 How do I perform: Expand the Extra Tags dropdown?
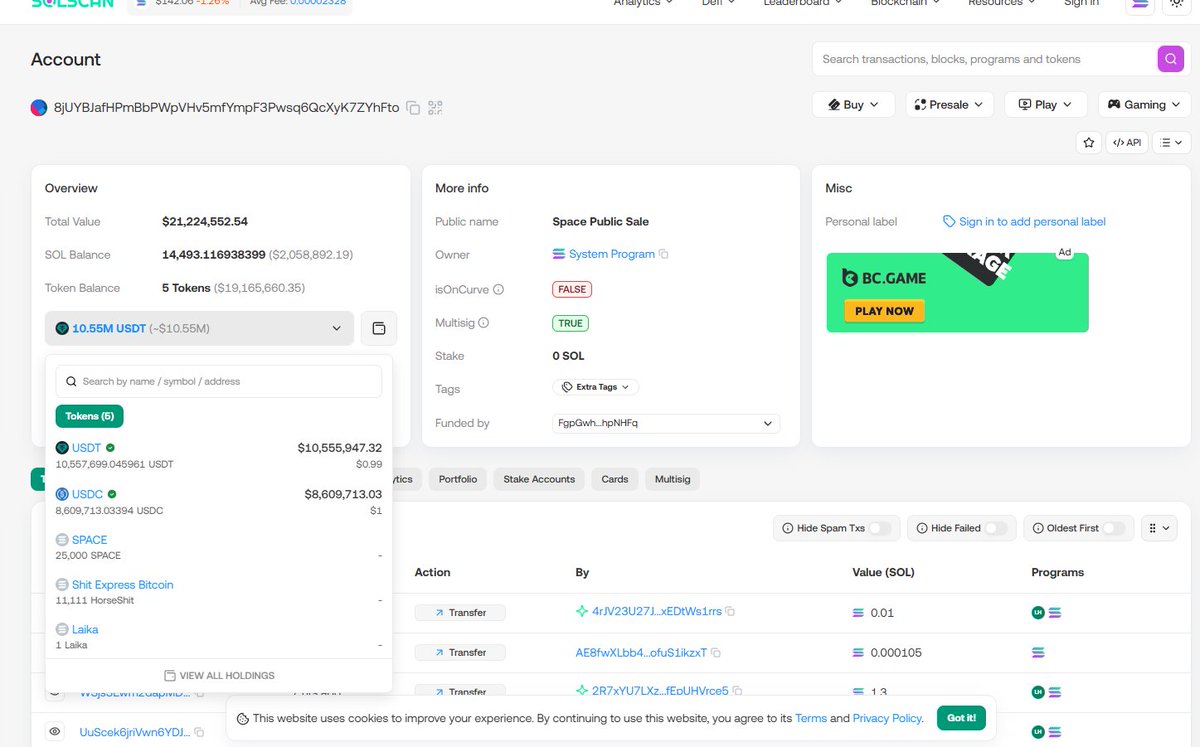click(596, 387)
